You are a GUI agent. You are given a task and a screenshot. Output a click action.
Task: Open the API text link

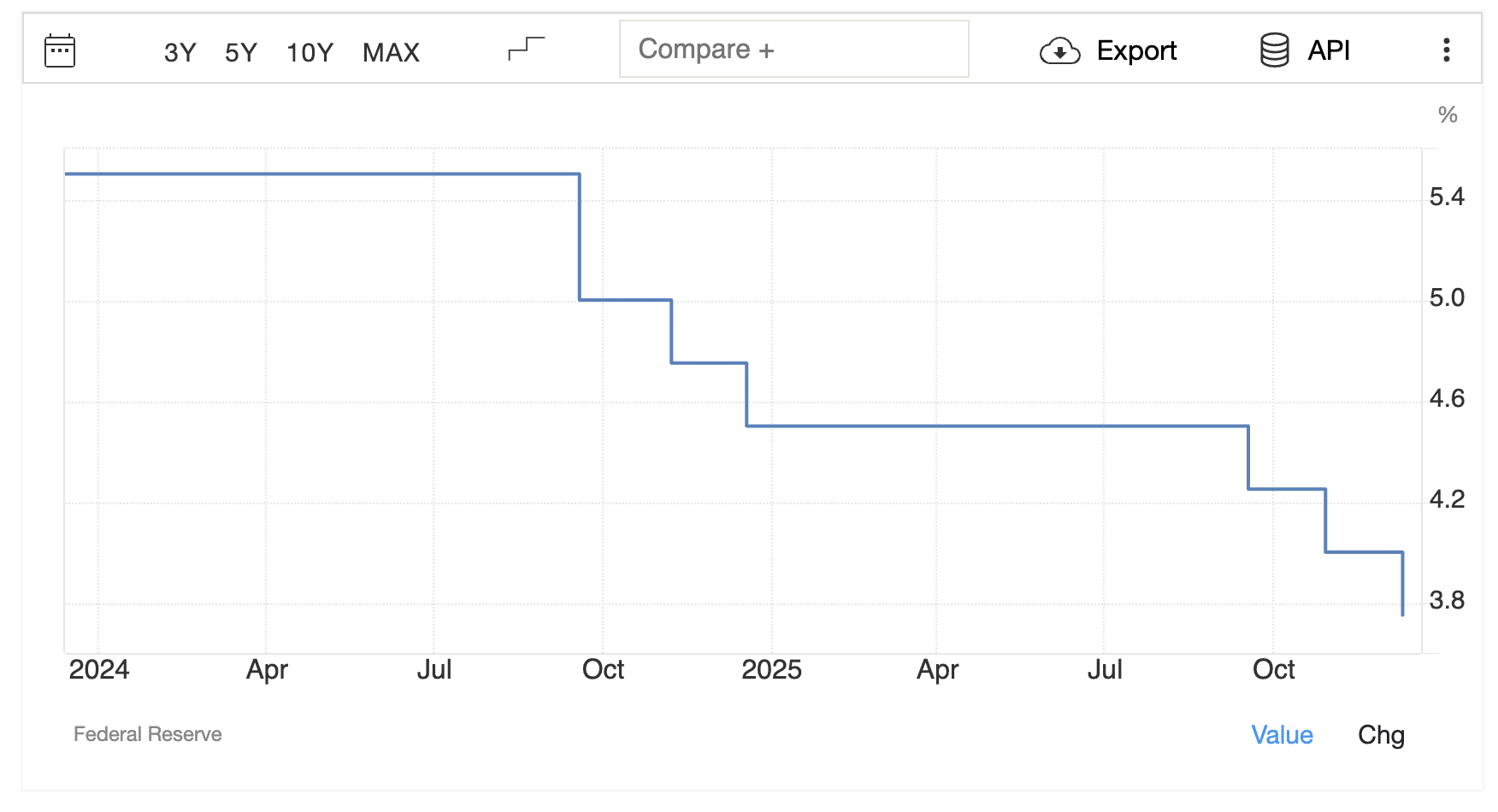(x=1329, y=50)
